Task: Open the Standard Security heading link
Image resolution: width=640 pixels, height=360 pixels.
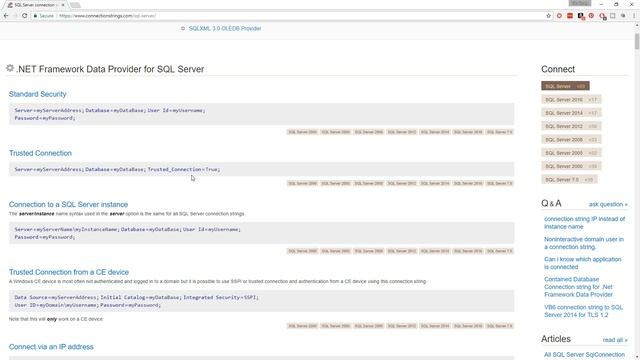Action: [38, 94]
